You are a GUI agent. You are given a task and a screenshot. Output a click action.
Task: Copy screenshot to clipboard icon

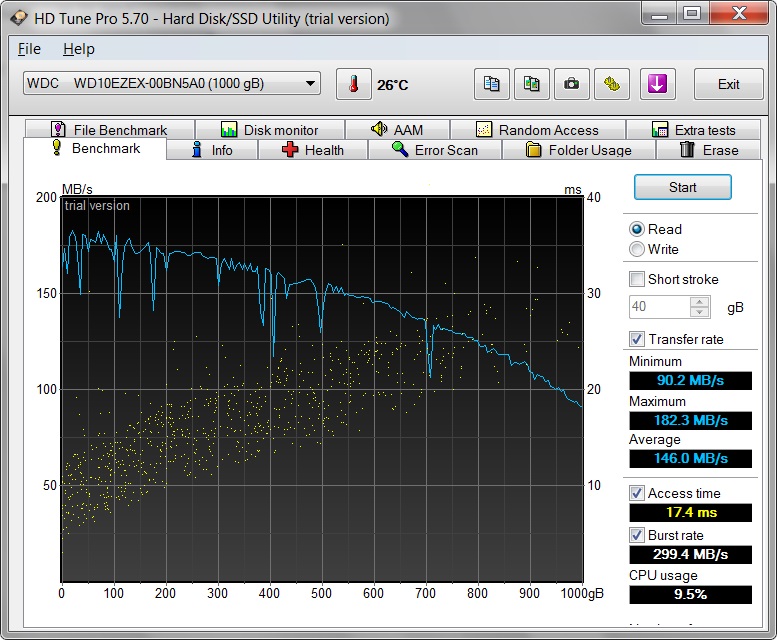531,84
